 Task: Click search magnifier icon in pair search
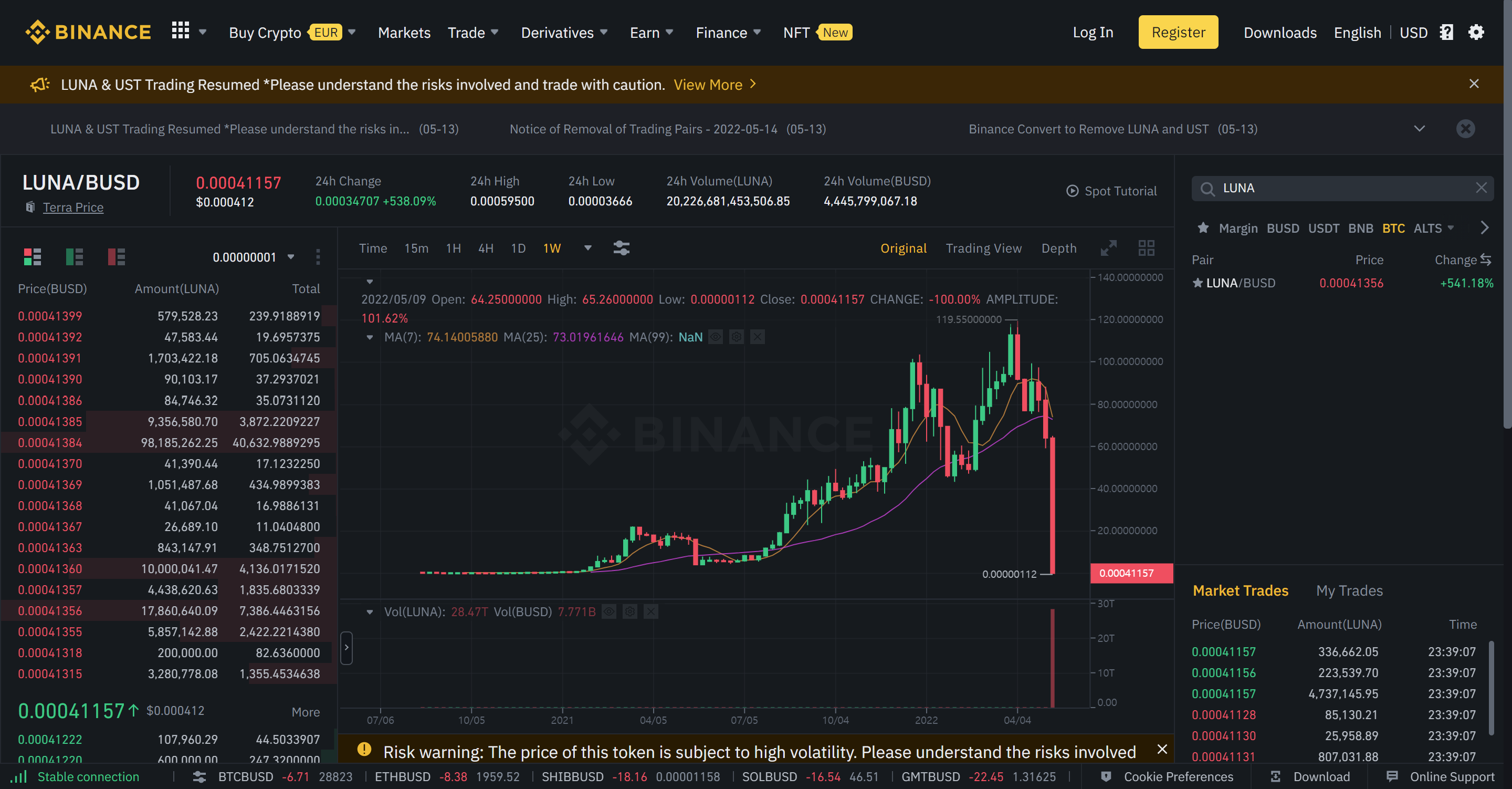pyautogui.click(x=1207, y=189)
